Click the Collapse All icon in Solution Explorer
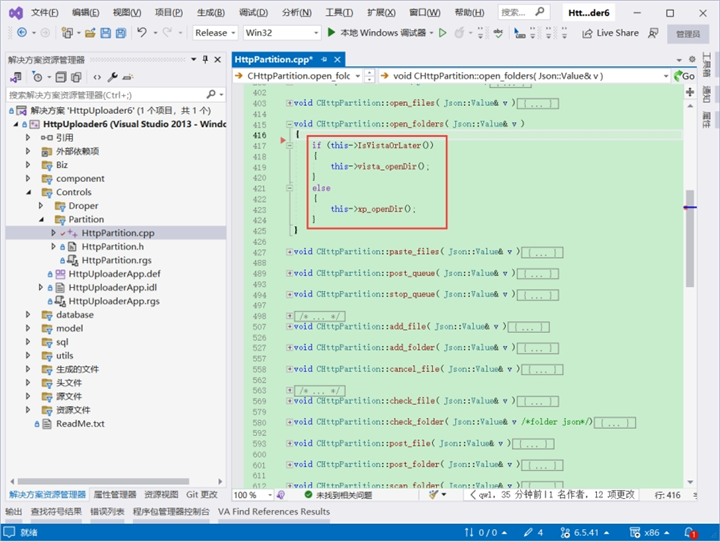Screen dimensions: 720x542 [61, 77]
